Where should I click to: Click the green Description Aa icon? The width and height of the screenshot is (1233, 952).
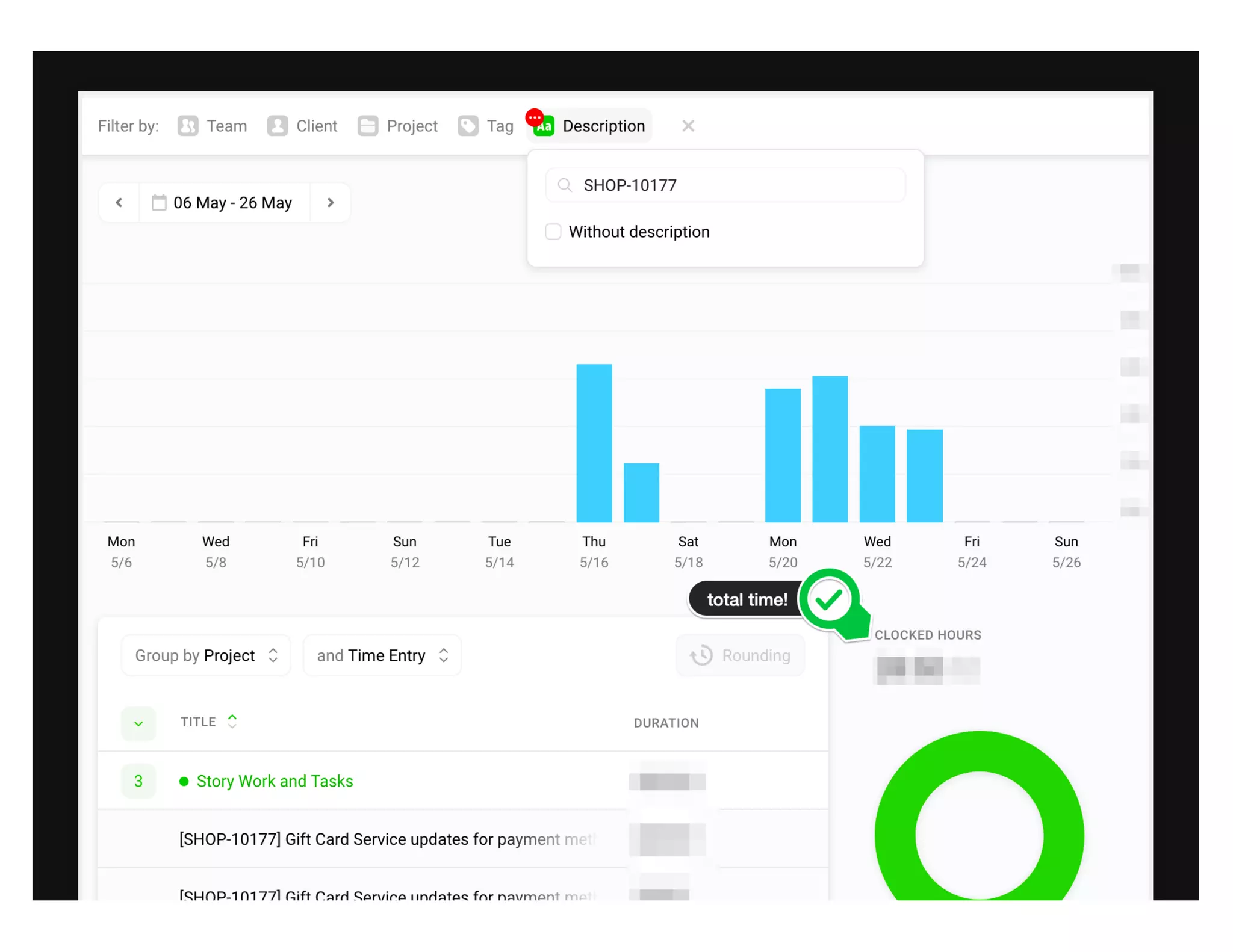[x=544, y=126]
